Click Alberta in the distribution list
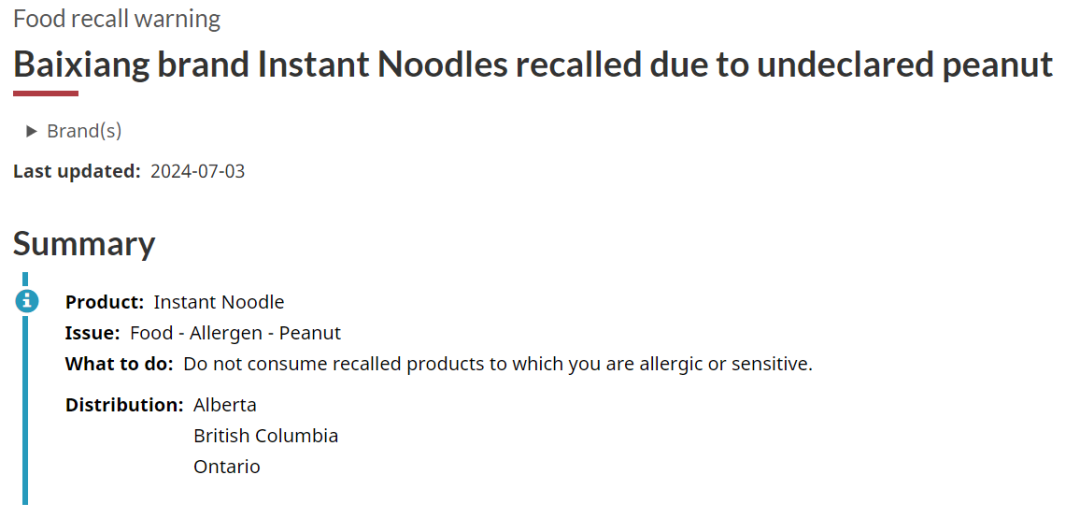Image resolution: width=1080 pixels, height=518 pixels. click(x=225, y=405)
